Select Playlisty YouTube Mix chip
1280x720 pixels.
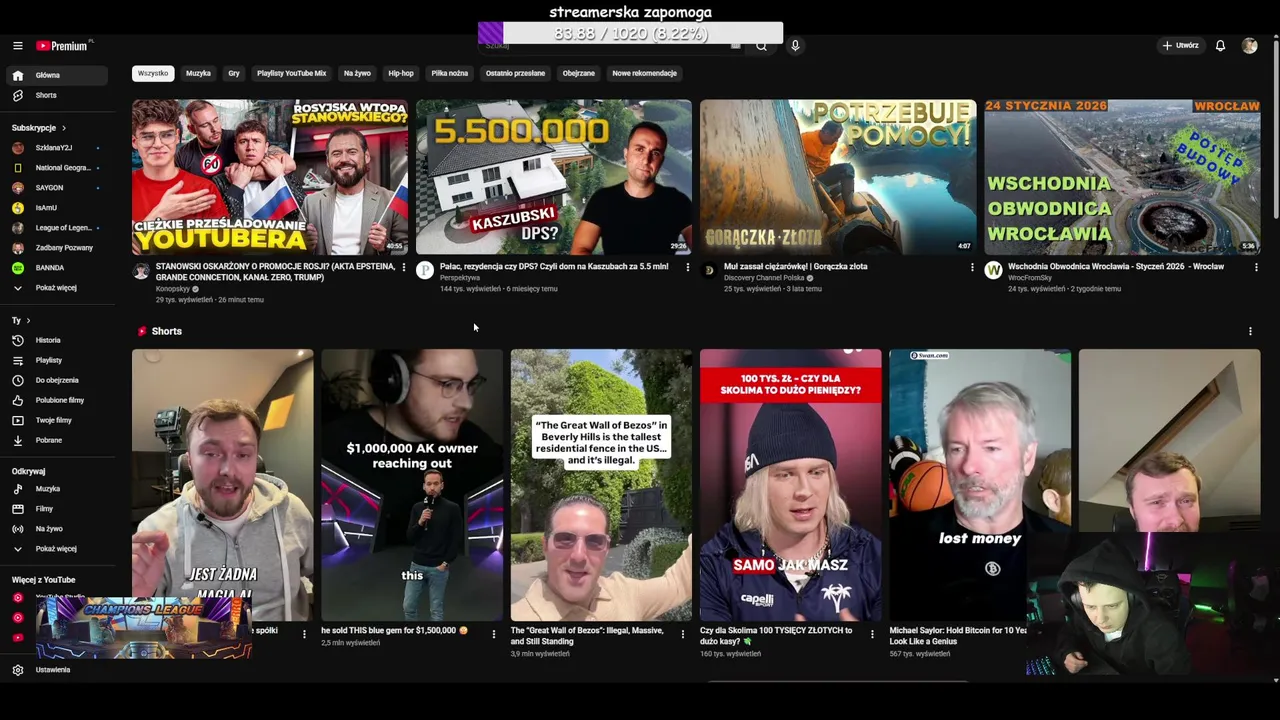click(x=291, y=73)
